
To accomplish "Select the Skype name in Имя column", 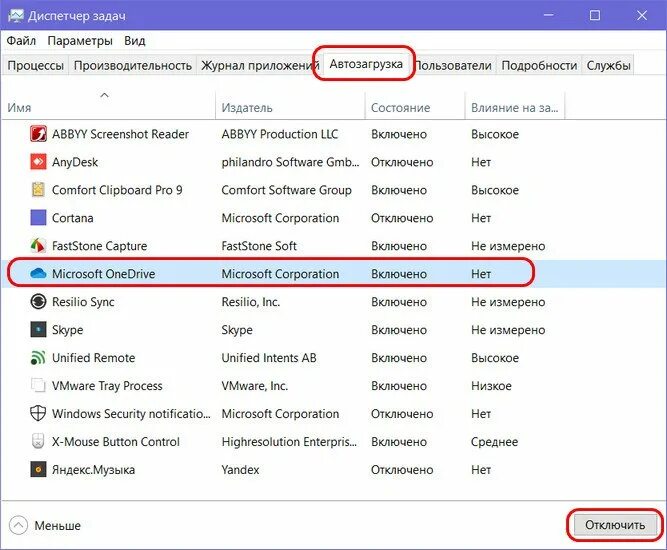I will tap(67, 330).
